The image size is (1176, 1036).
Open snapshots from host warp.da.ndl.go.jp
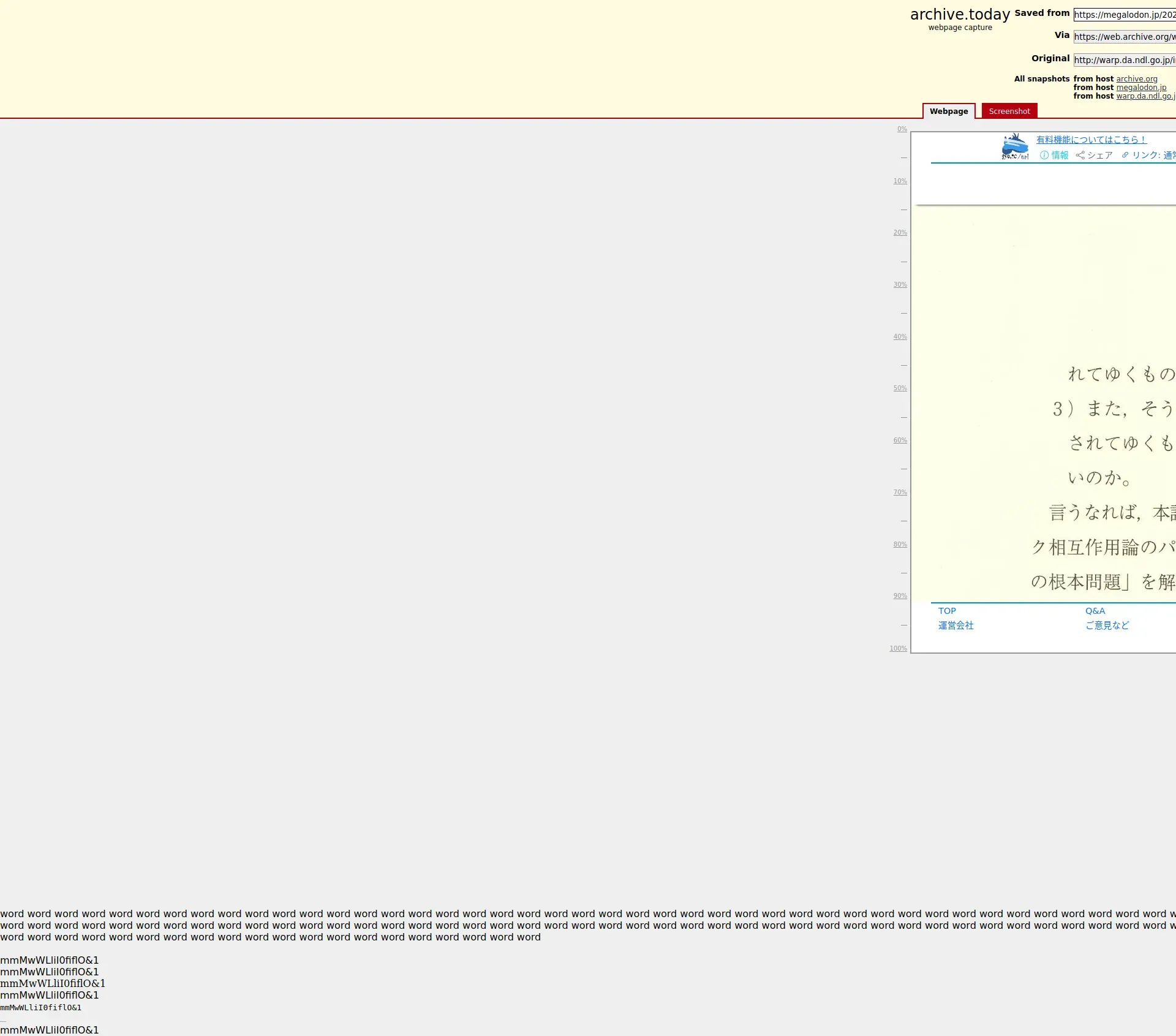click(1145, 96)
